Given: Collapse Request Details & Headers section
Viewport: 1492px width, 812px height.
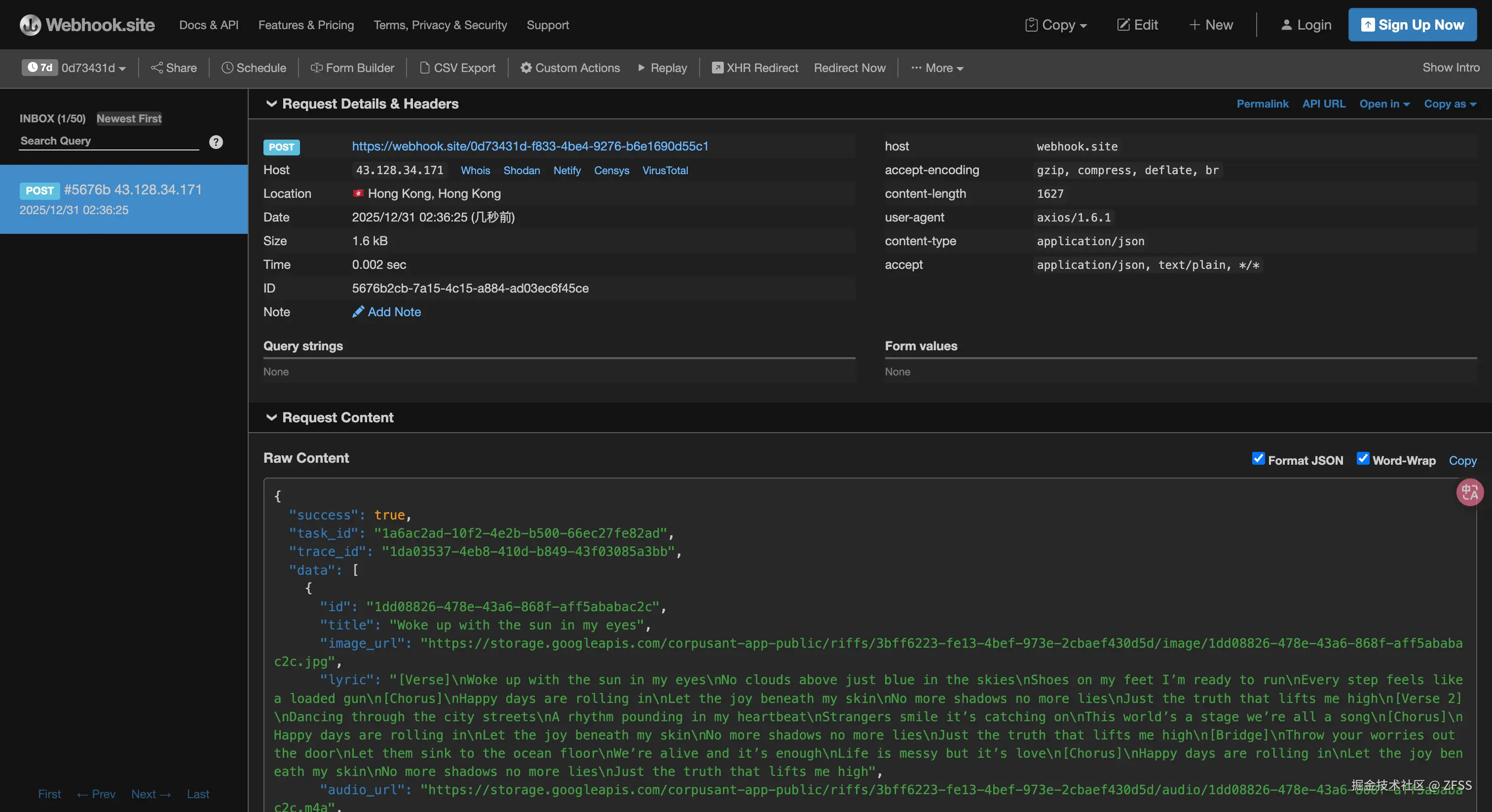Looking at the screenshot, I should click(271, 104).
